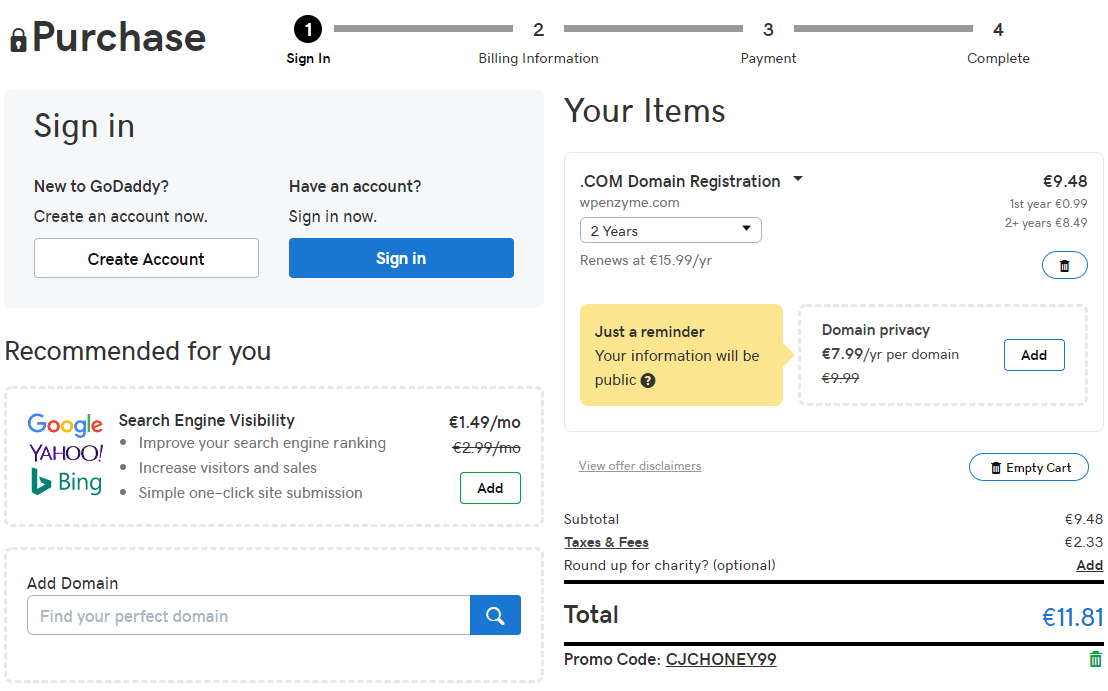Click the Have an account? text
Image resolution: width=1108 pixels, height=691 pixels.
coord(355,187)
